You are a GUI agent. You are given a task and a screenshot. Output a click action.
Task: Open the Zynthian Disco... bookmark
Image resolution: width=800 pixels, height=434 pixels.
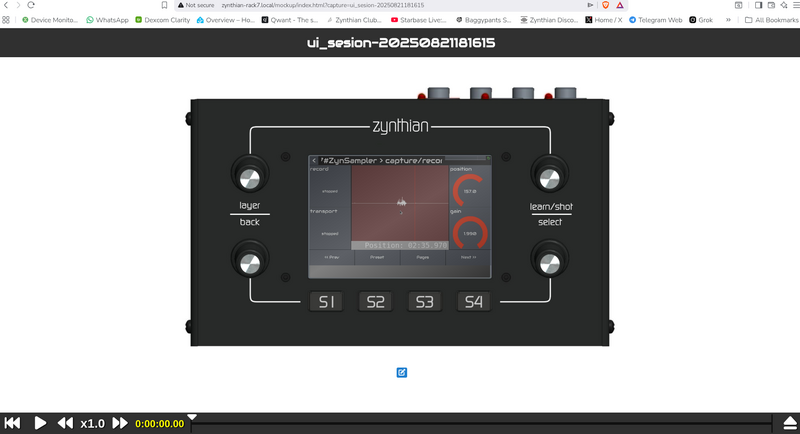click(549, 20)
